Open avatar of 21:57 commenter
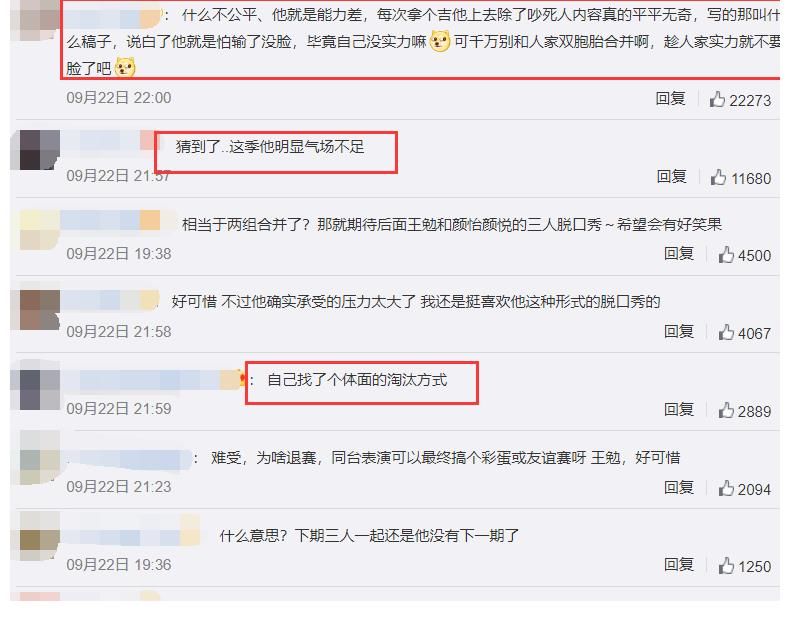This screenshot has width=790, height=621. point(40,150)
